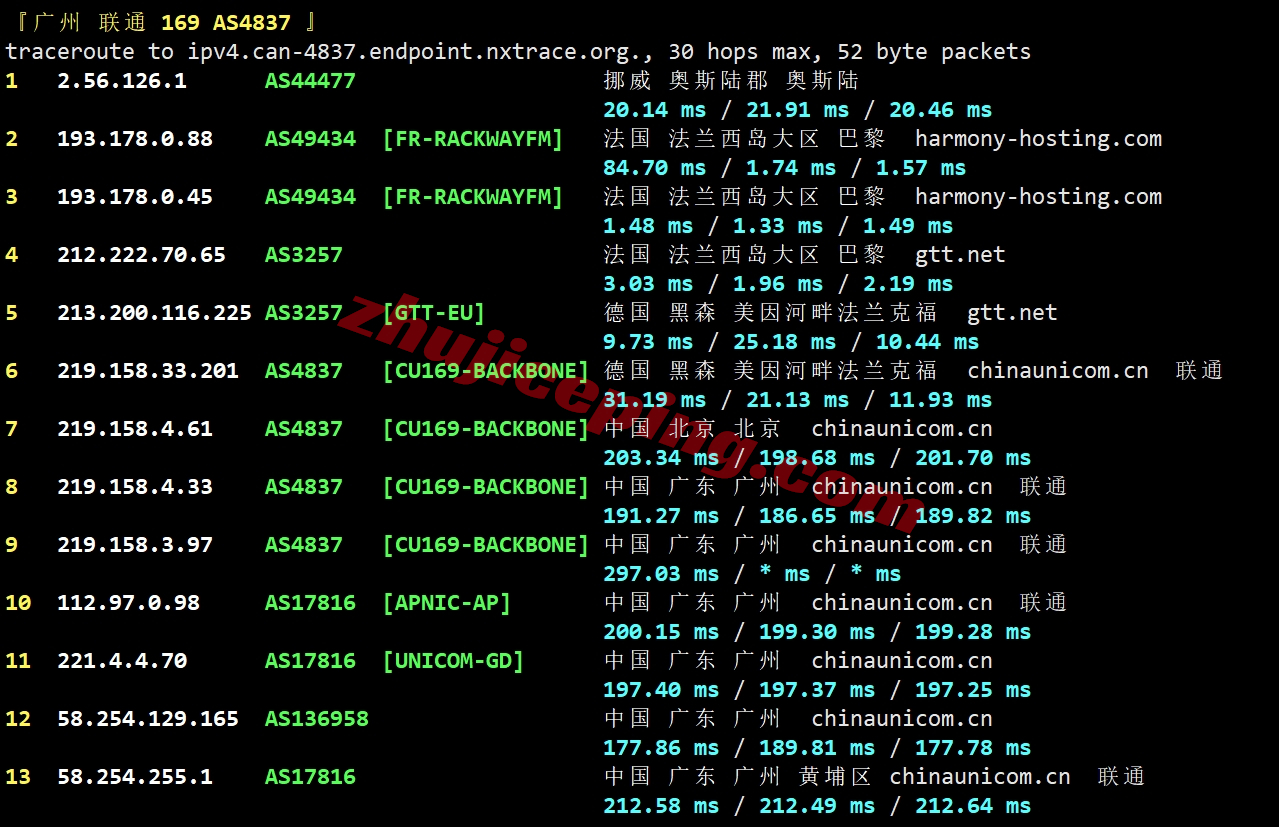Image resolution: width=1279 pixels, height=827 pixels.
Task: Click the location text 挪威 奥斯陆郡 奥斯陆
Action: coord(731,81)
